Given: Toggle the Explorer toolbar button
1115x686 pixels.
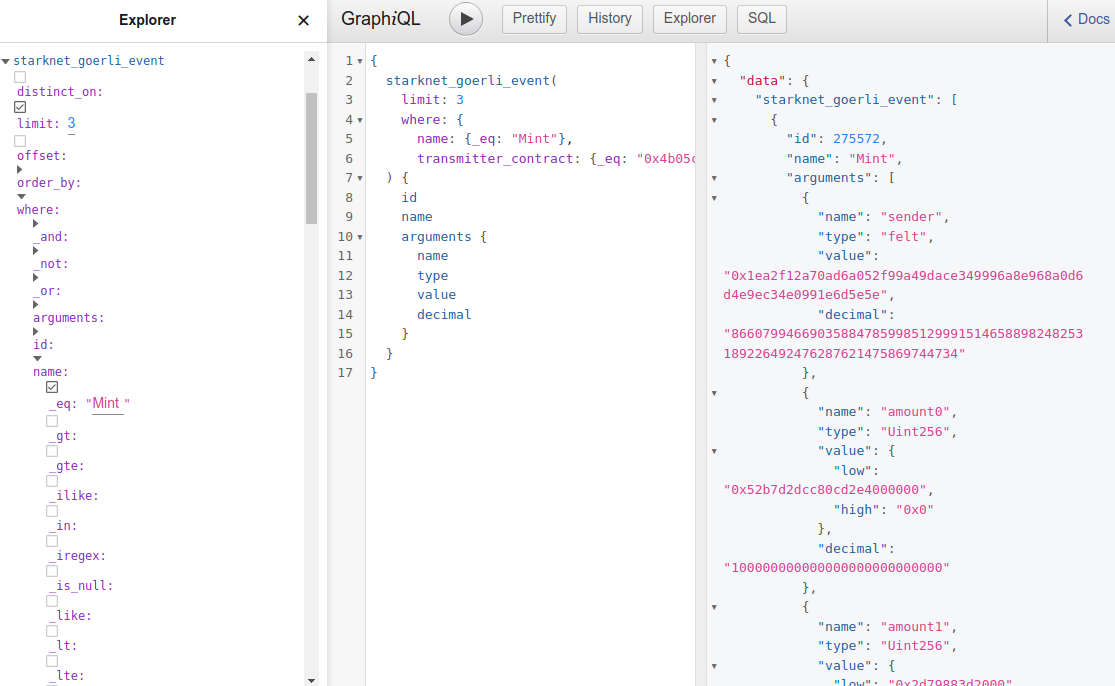Looking at the screenshot, I should coord(690,19).
